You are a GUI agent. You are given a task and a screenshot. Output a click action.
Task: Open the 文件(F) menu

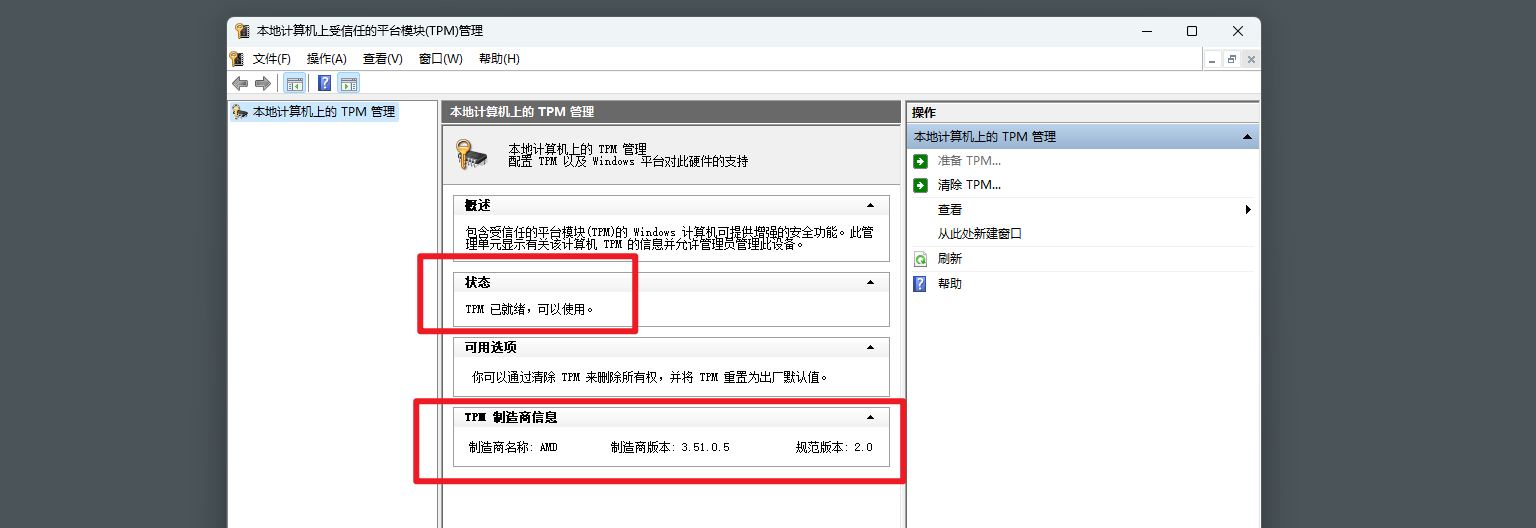click(271, 59)
